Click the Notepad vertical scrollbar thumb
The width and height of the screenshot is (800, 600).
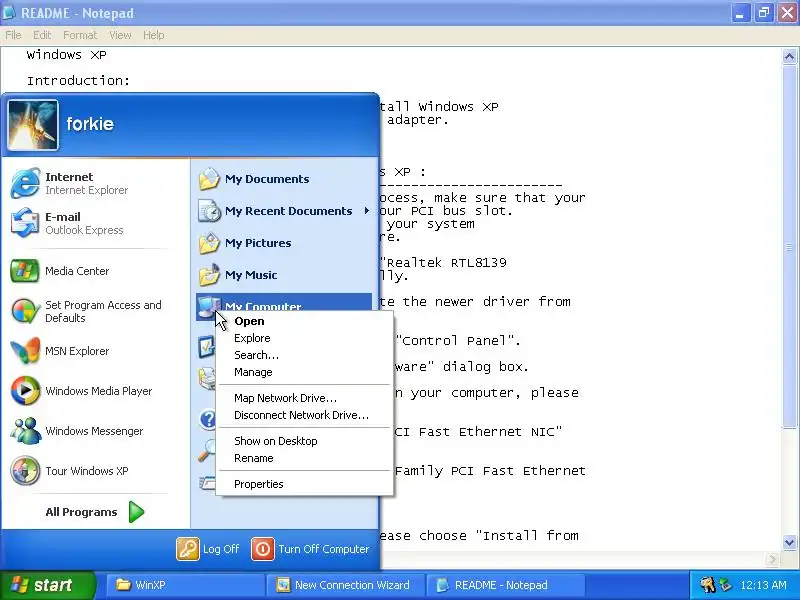(x=789, y=248)
